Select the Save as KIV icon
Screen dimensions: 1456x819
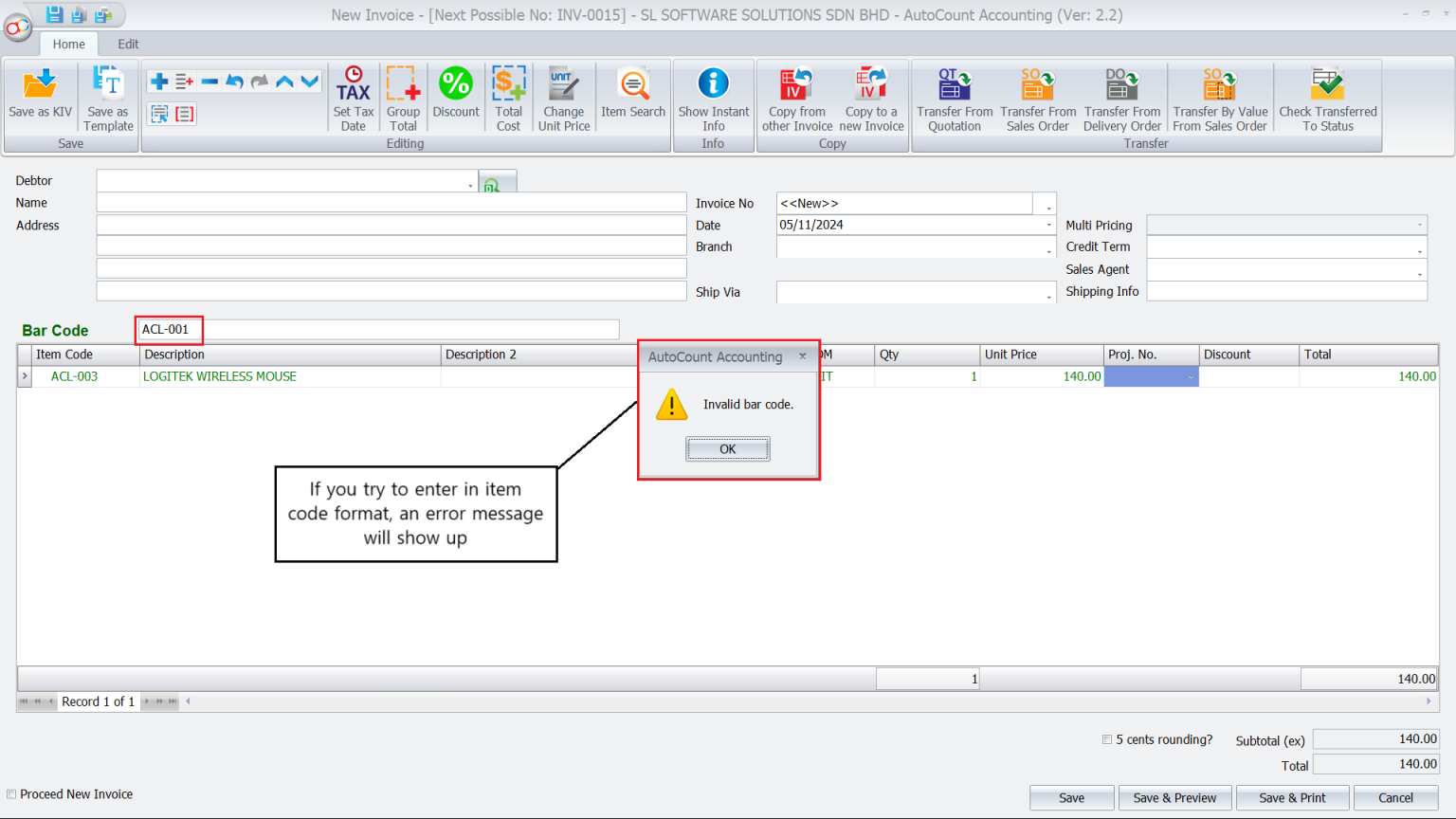coord(39,95)
